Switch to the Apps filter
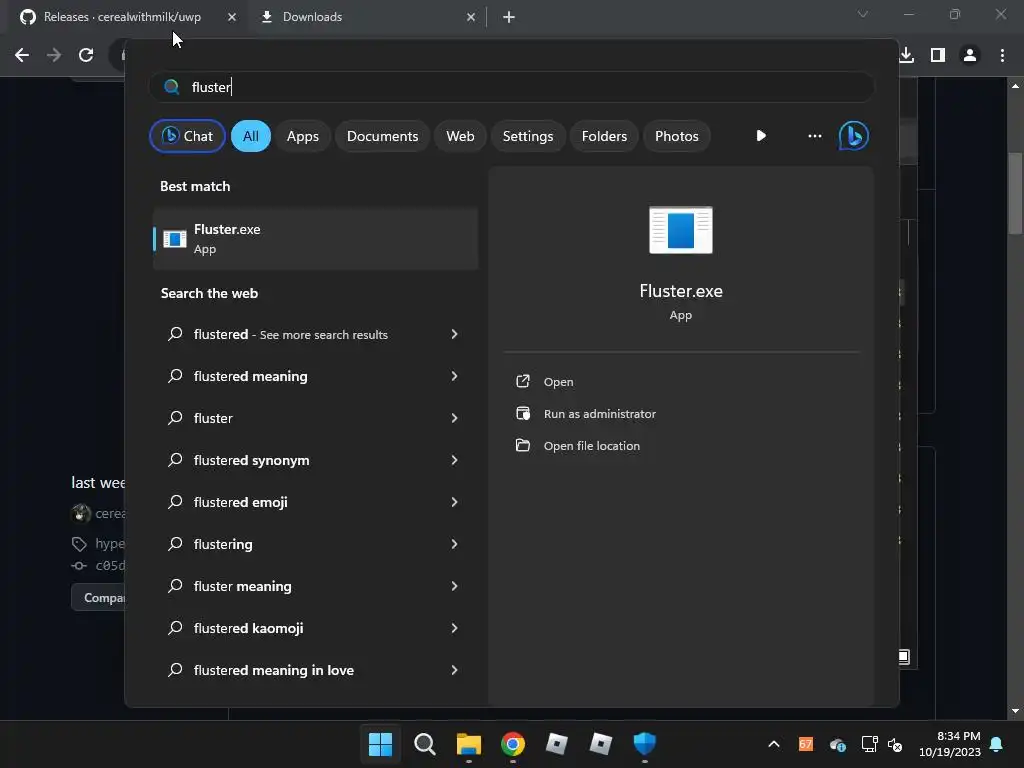 (x=303, y=136)
